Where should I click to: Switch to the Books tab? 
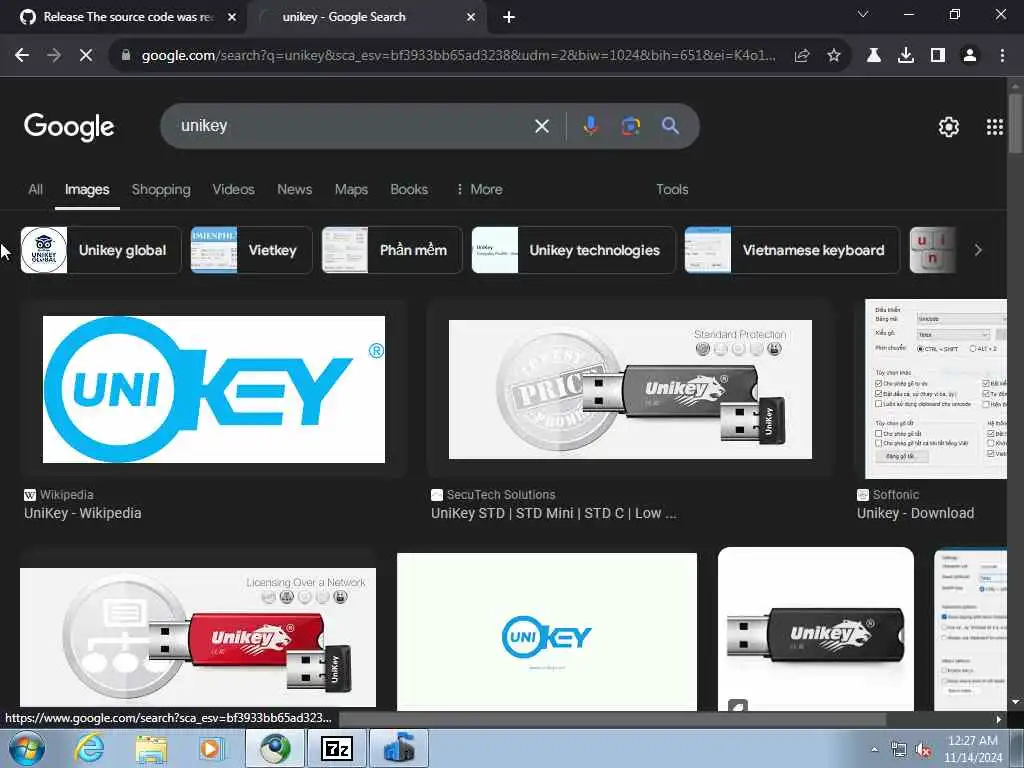tap(409, 189)
